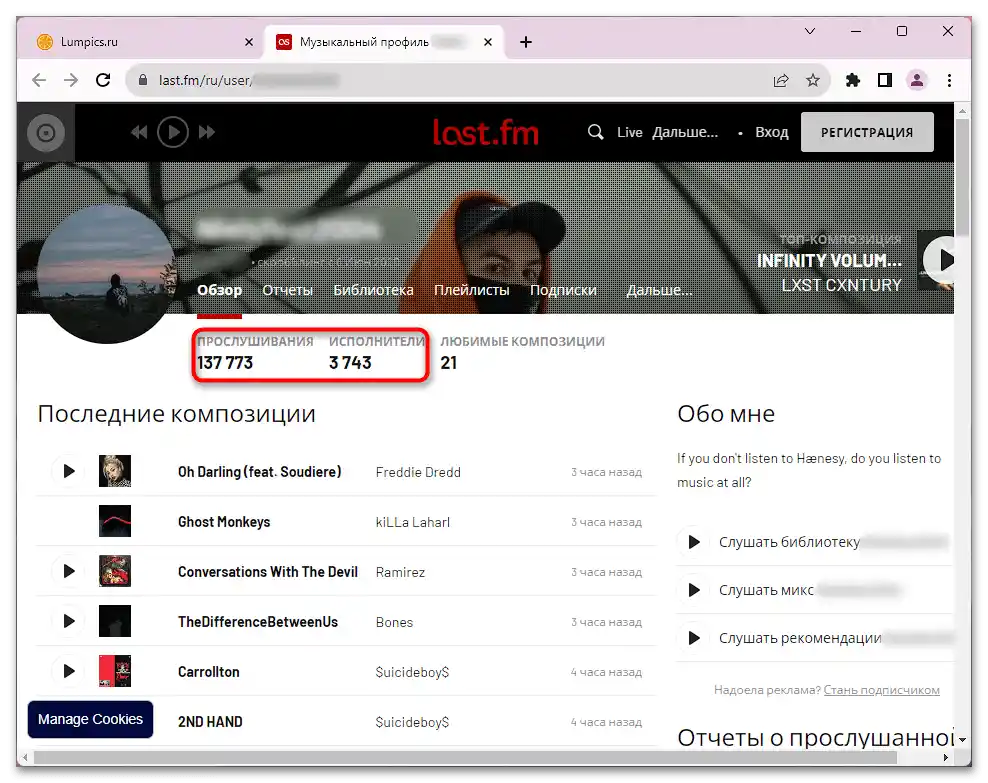Close the Музыкальный профиль tab

click(488, 42)
